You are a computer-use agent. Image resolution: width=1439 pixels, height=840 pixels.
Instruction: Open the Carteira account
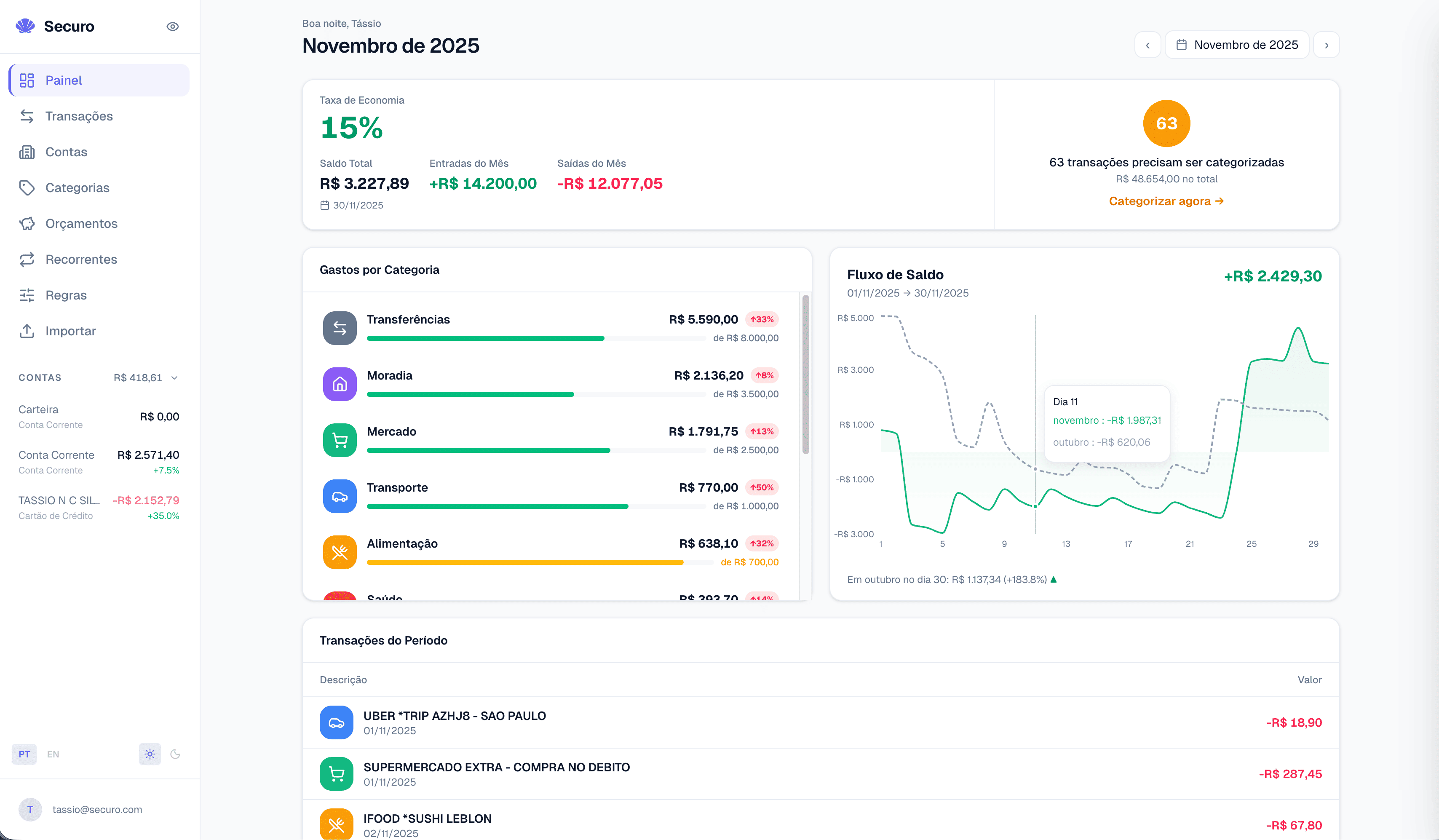[x=99, y=417]
